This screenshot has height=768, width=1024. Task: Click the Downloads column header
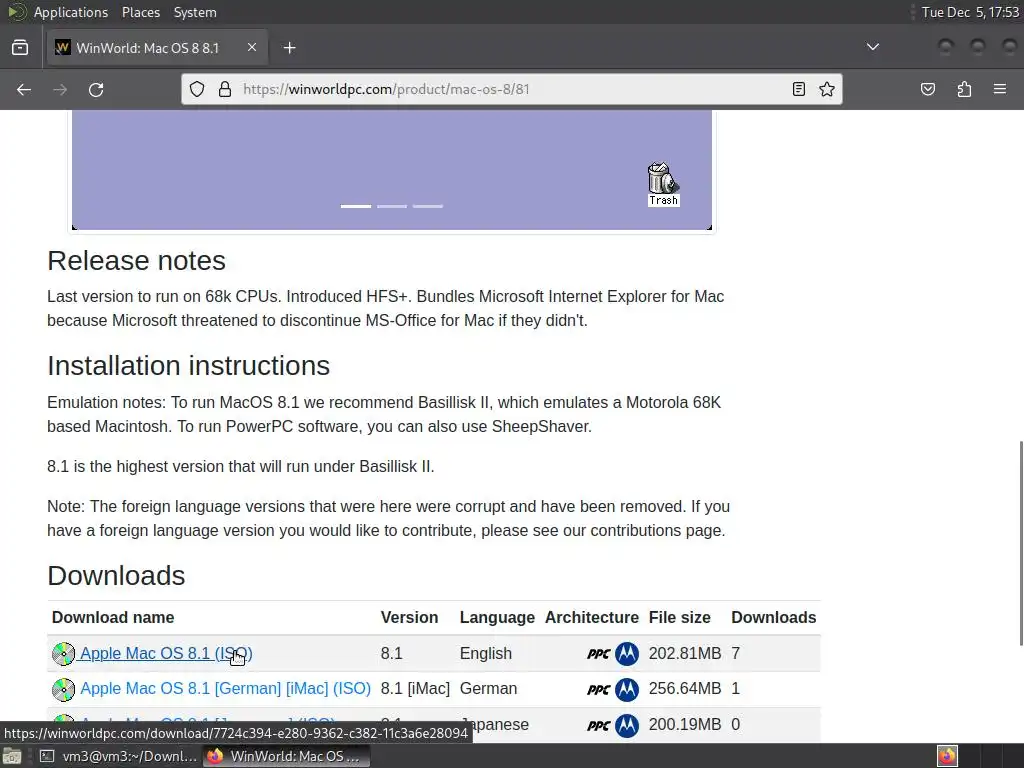774,617
